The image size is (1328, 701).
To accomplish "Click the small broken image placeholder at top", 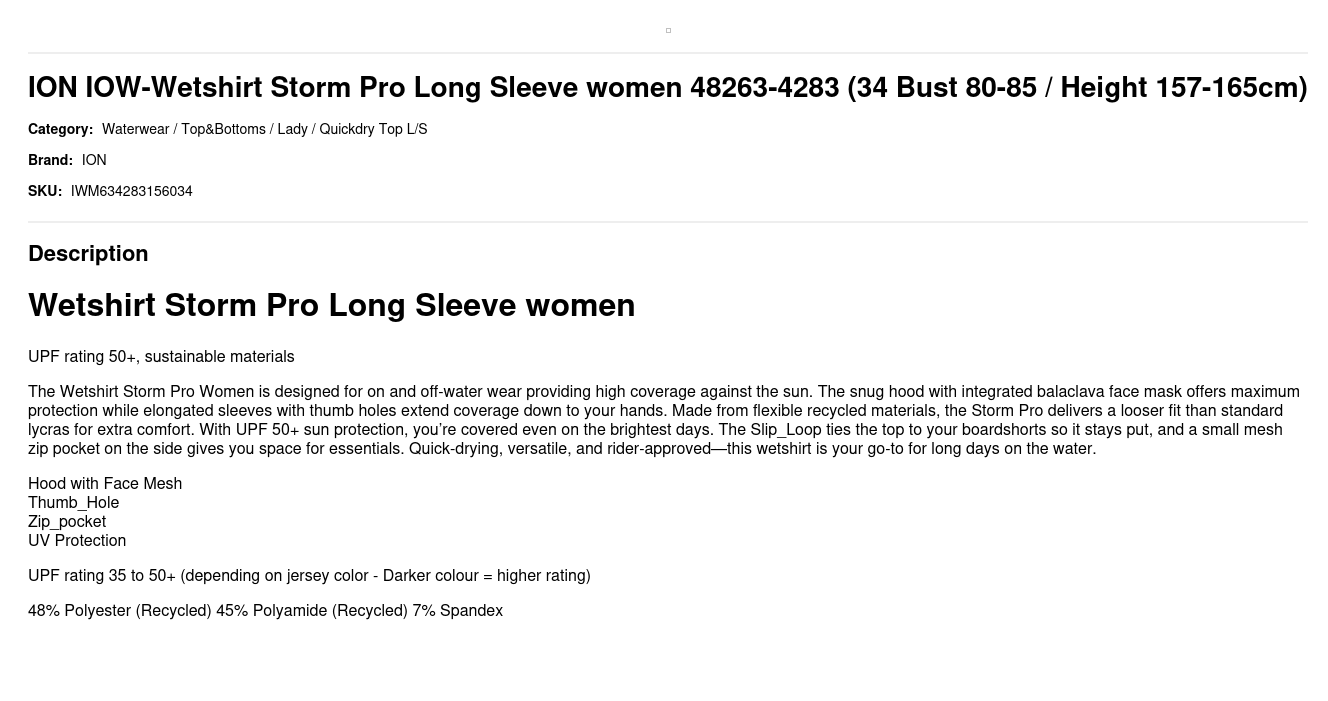I will [668, 30].
